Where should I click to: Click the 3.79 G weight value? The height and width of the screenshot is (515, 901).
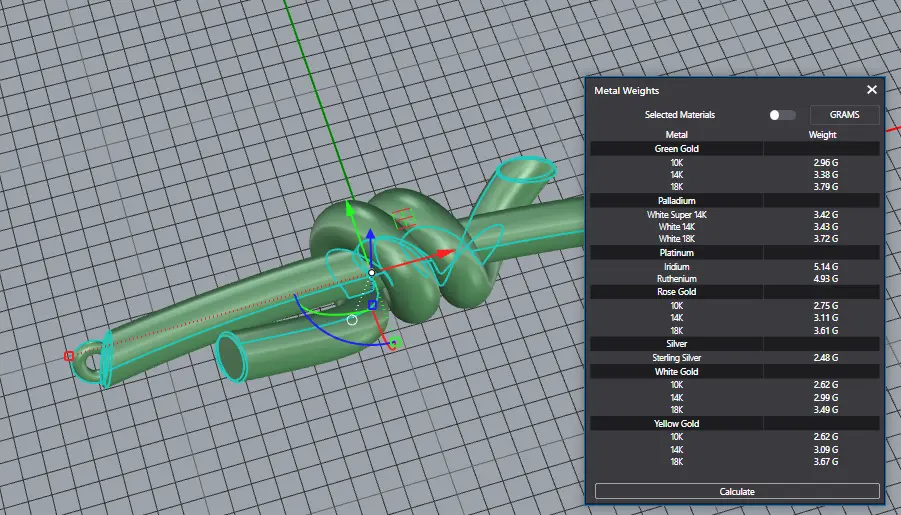(x=825, y=187)
